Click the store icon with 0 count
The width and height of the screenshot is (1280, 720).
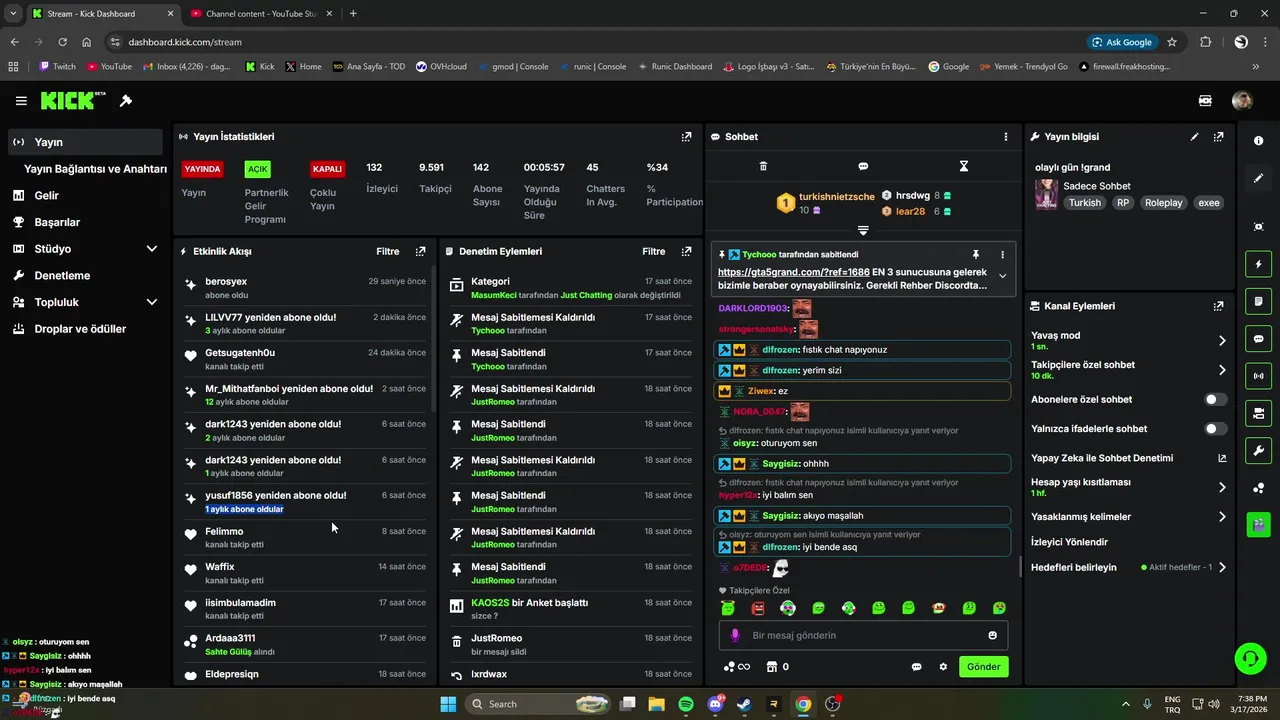pyautogui.click(x=777, y=667)
